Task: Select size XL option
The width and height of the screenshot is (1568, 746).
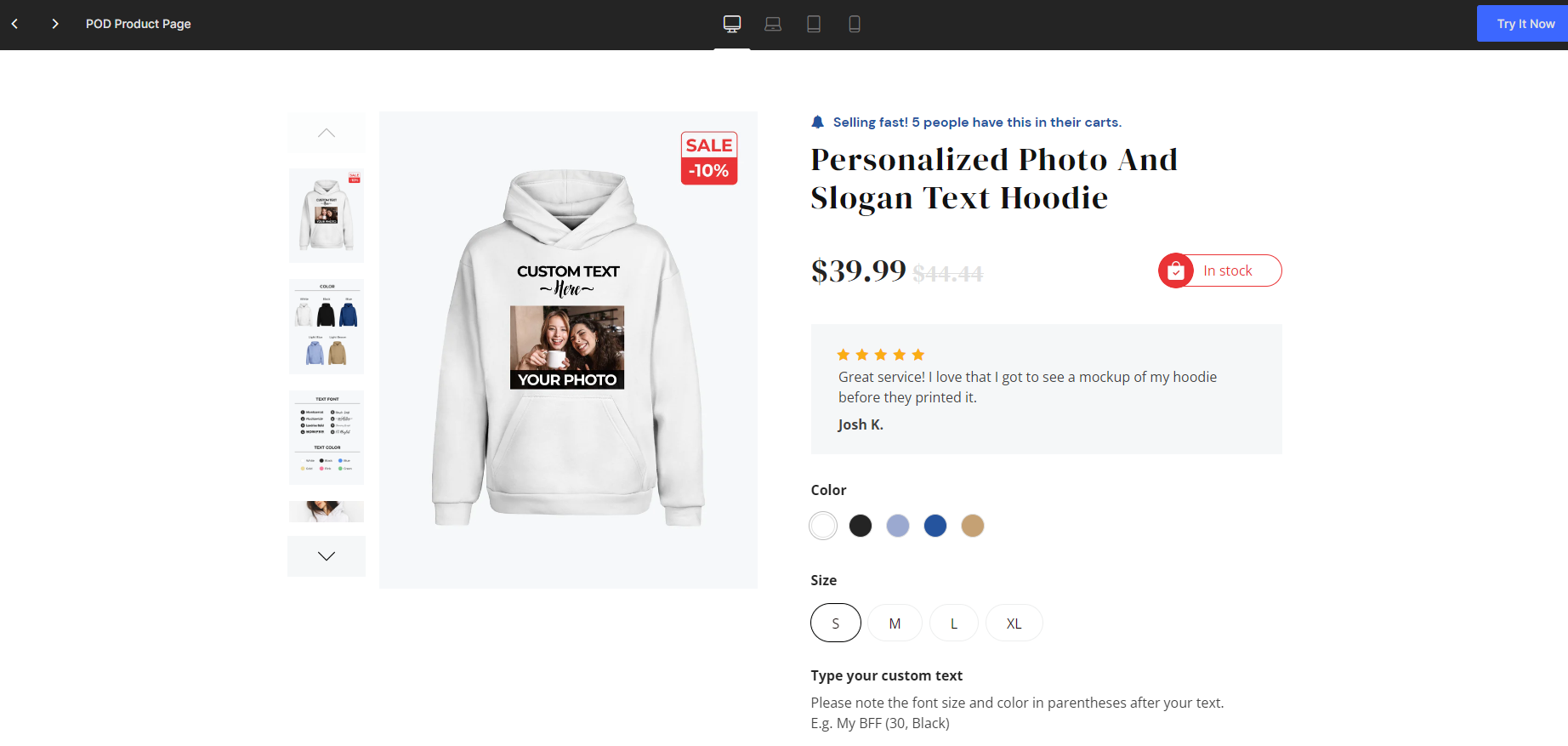Action: pos(1014,623)
